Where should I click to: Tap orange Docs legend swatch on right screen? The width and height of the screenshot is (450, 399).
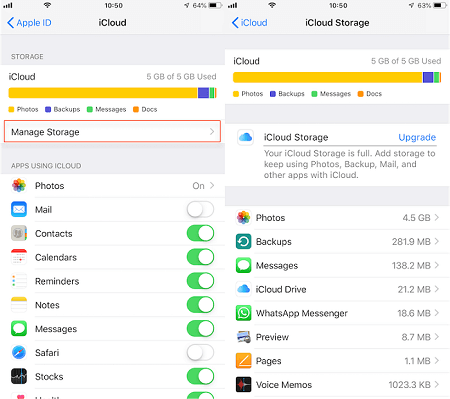[x=360, y=94]
